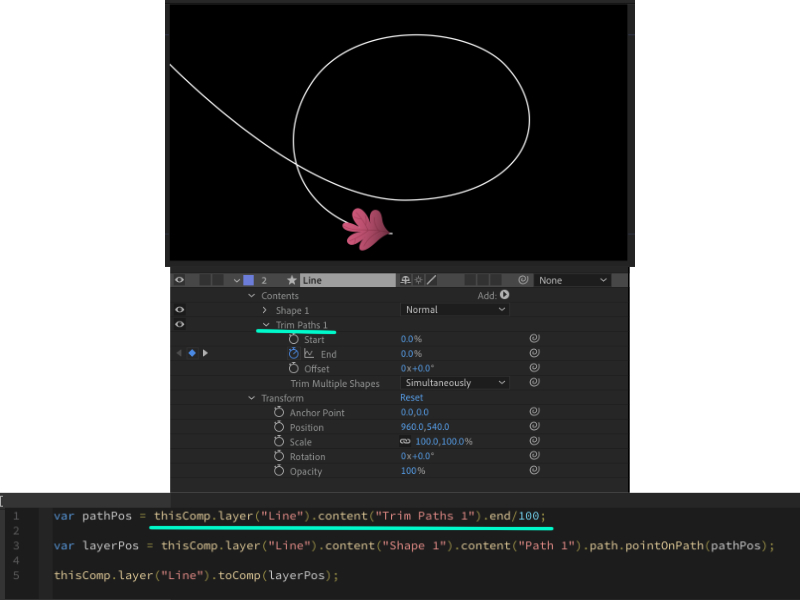Use the Start property pick whip
This screenshot has width=800, height=600.
[x=534, y=338]
